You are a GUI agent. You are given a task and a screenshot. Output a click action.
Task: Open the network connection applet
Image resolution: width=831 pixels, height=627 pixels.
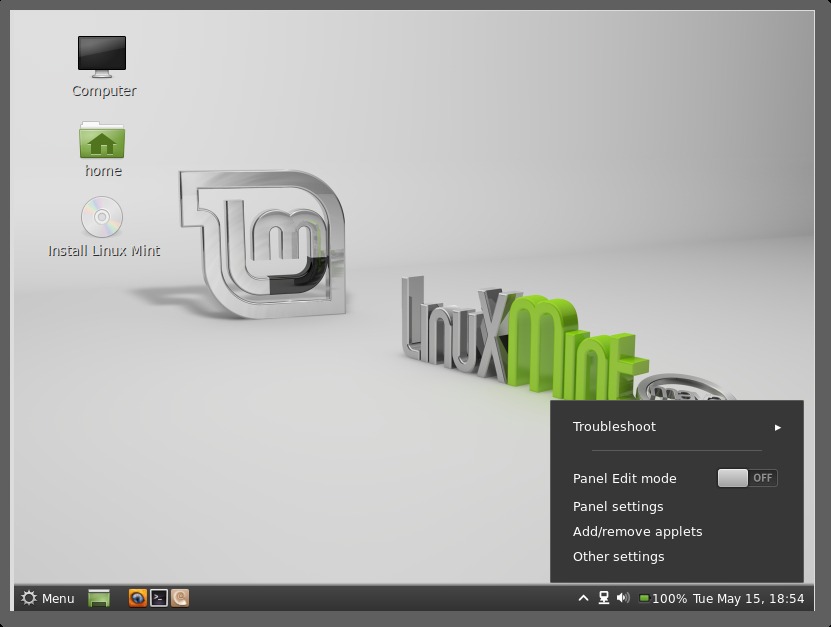tap(604, 598)
